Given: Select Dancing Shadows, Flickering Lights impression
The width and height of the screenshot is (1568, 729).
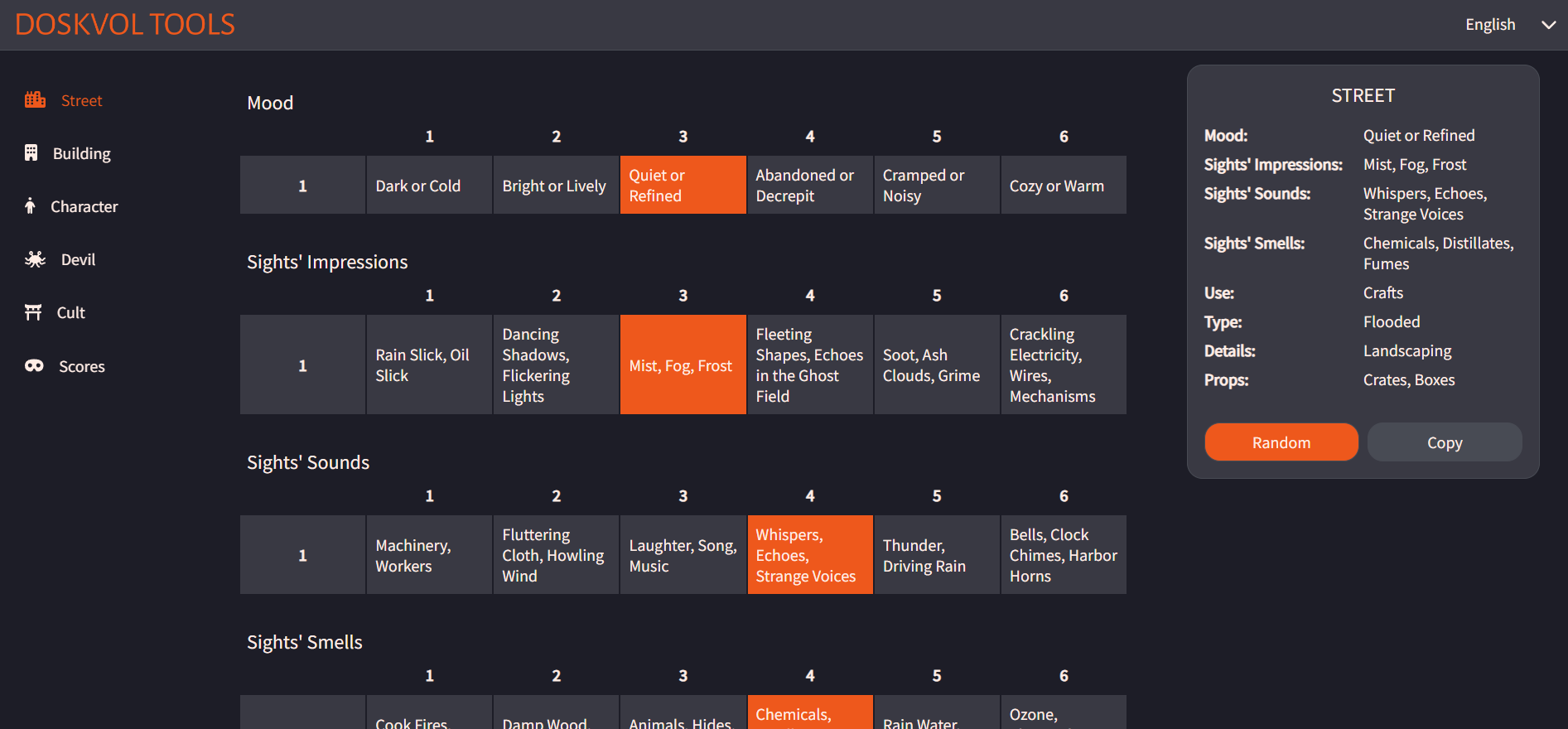Looking at the screenshot, I should [x=556, y=364].
